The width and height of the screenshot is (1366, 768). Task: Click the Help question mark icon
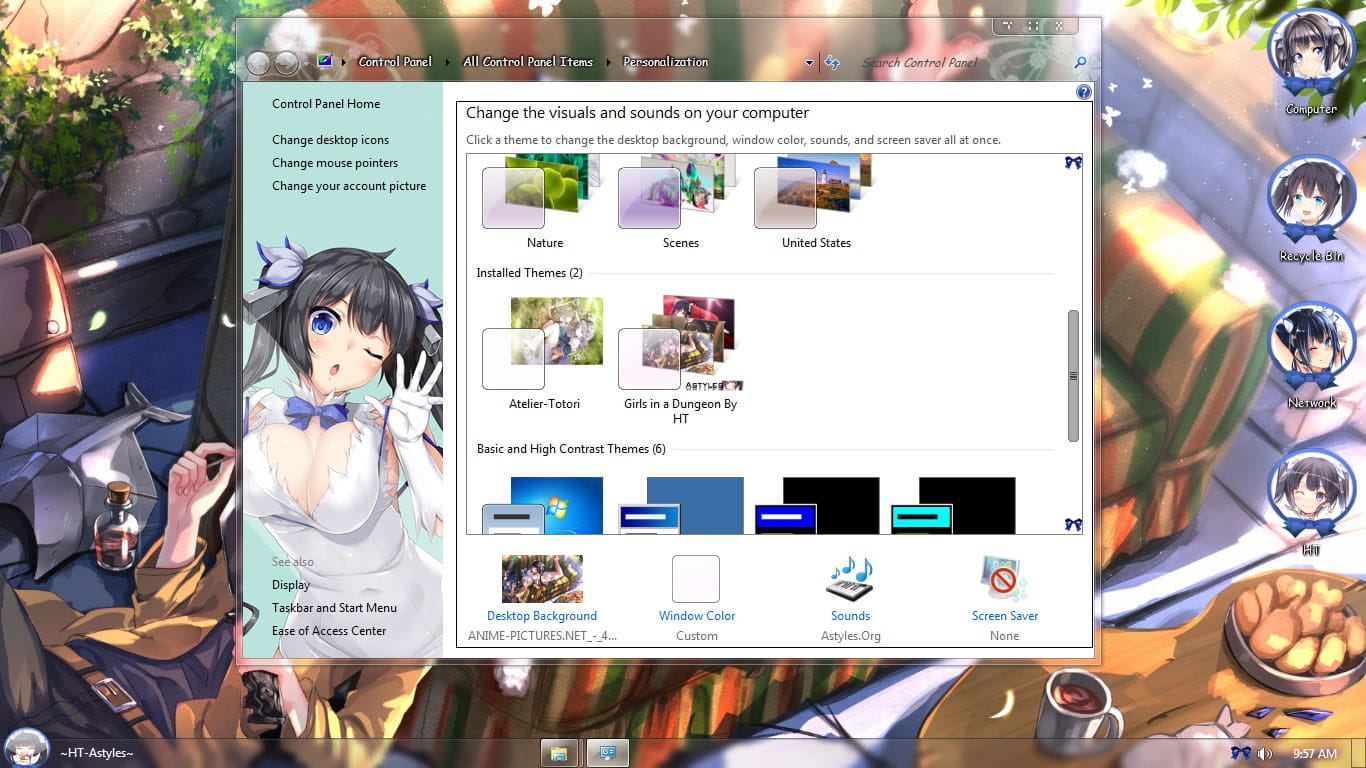pyautogui.click(x=1083, y=91)
